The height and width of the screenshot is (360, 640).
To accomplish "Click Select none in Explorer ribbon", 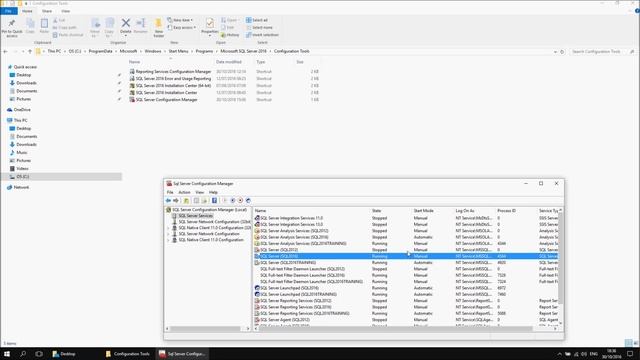I will 259,27.
